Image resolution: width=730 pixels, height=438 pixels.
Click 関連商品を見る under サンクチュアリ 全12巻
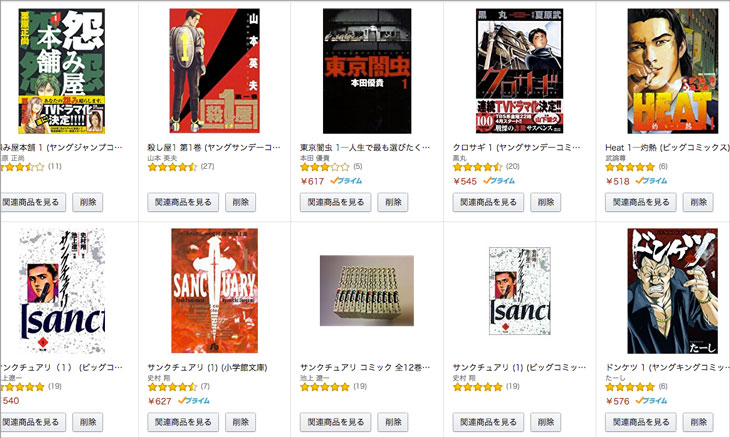click(x=336, y=422)
